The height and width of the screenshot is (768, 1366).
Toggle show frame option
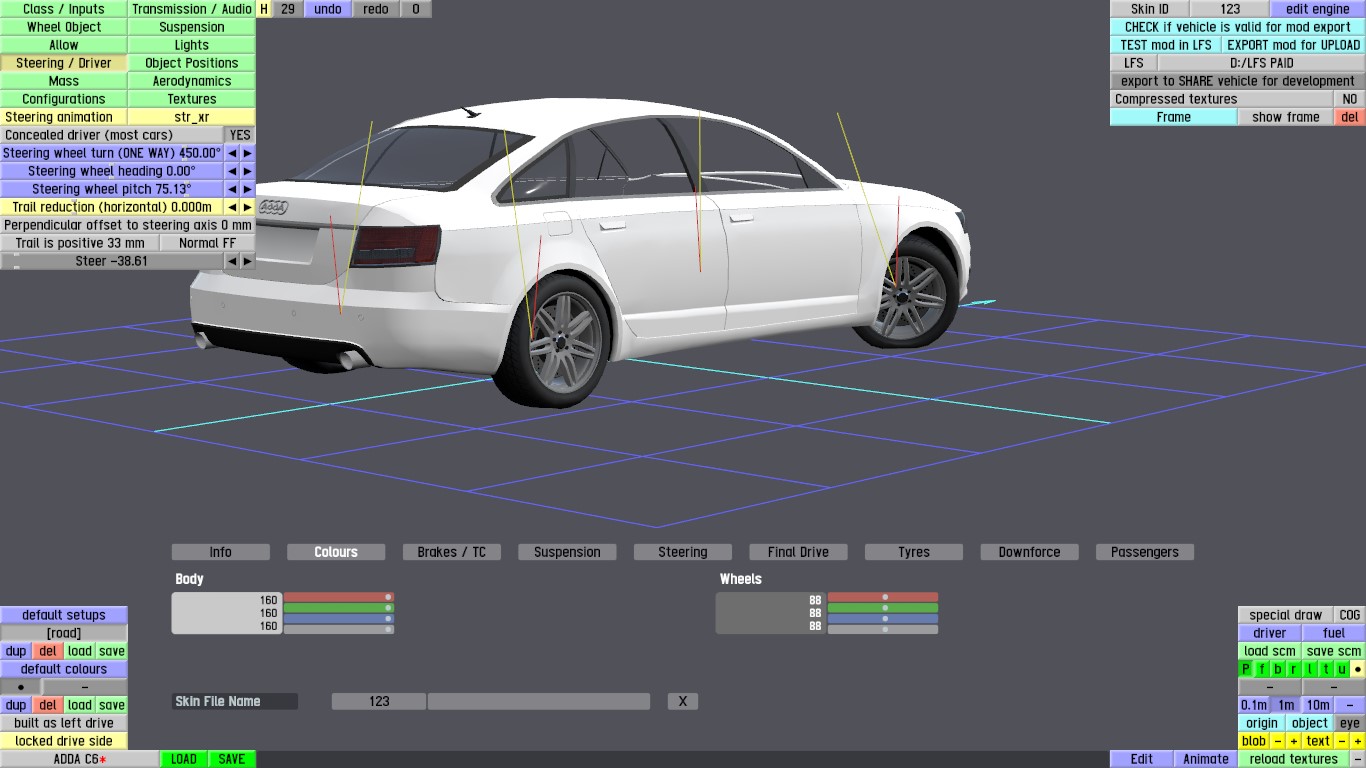coord(1286,117)
